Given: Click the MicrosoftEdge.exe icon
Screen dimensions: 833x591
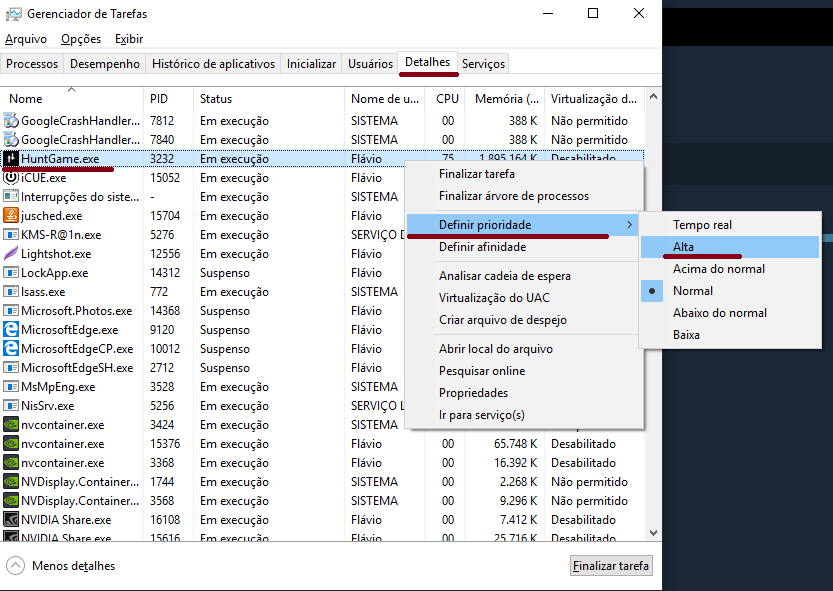Looking at the screenshot, I should point(11,330).
